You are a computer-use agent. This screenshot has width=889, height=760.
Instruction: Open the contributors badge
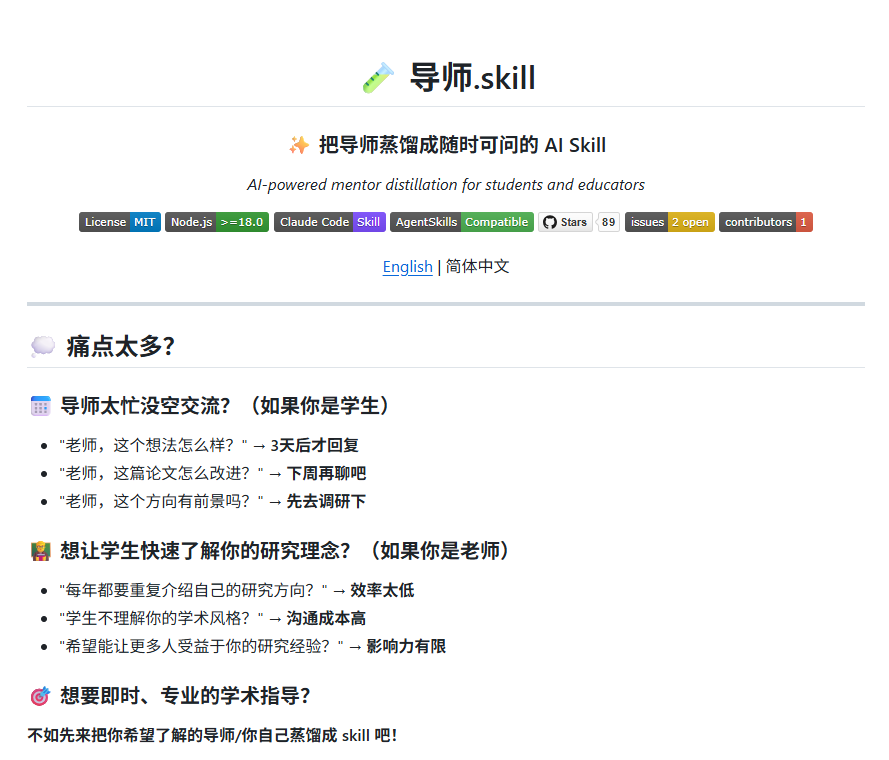click(x=765, y=222)
